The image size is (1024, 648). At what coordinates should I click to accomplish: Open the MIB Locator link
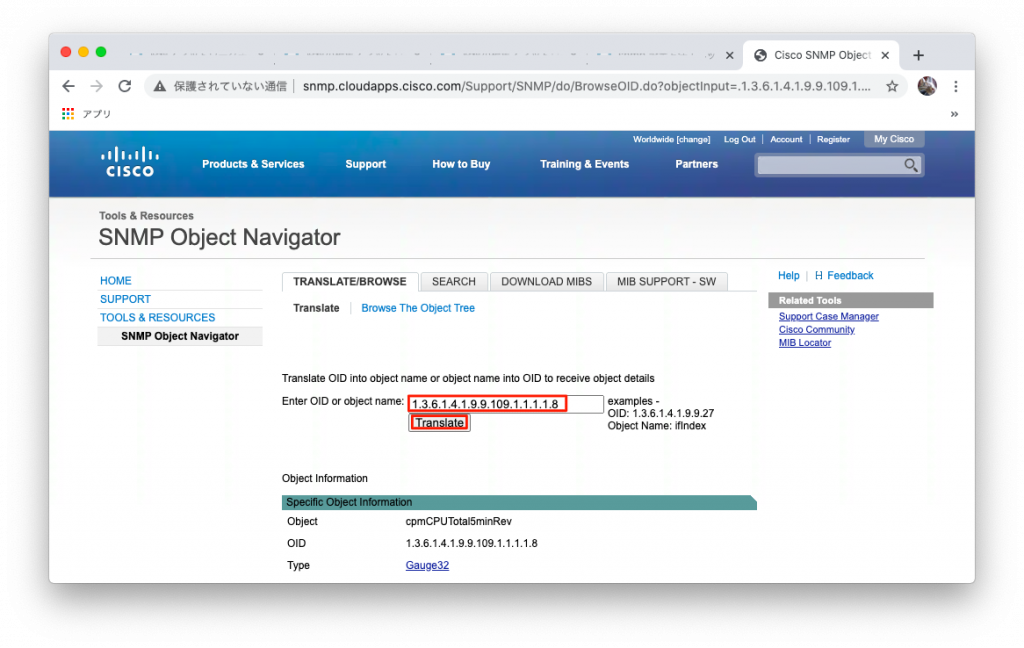[804, 342]
